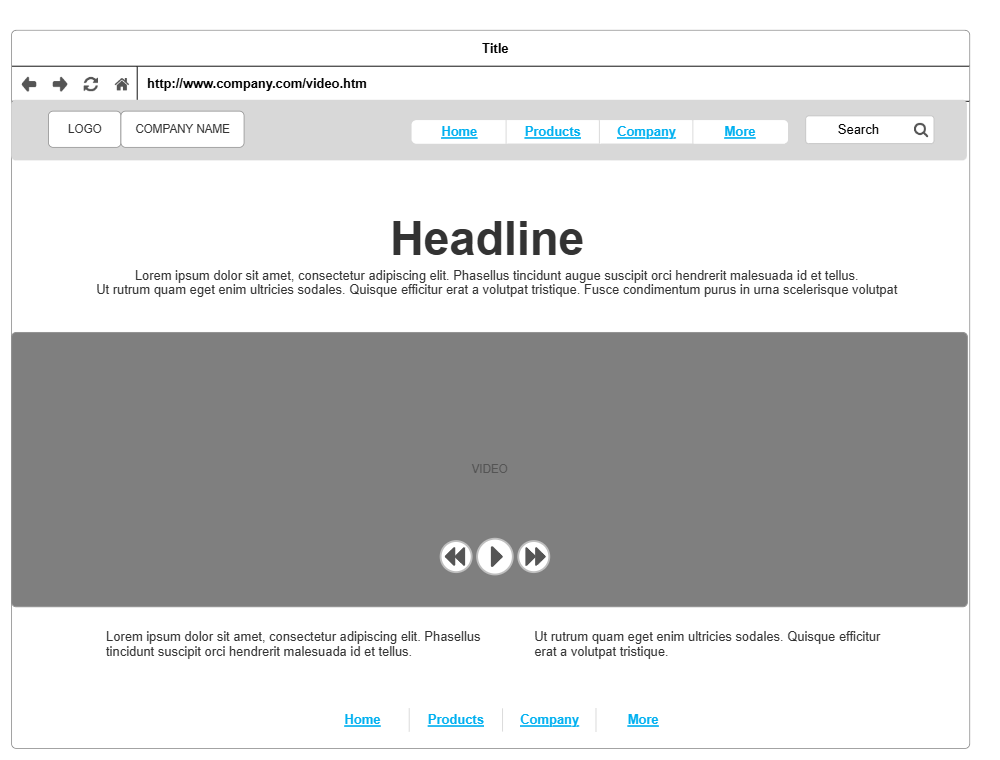Click the browser home icon
The height and width of the screenshot is (760, 1000).
[x=121, y=84]
